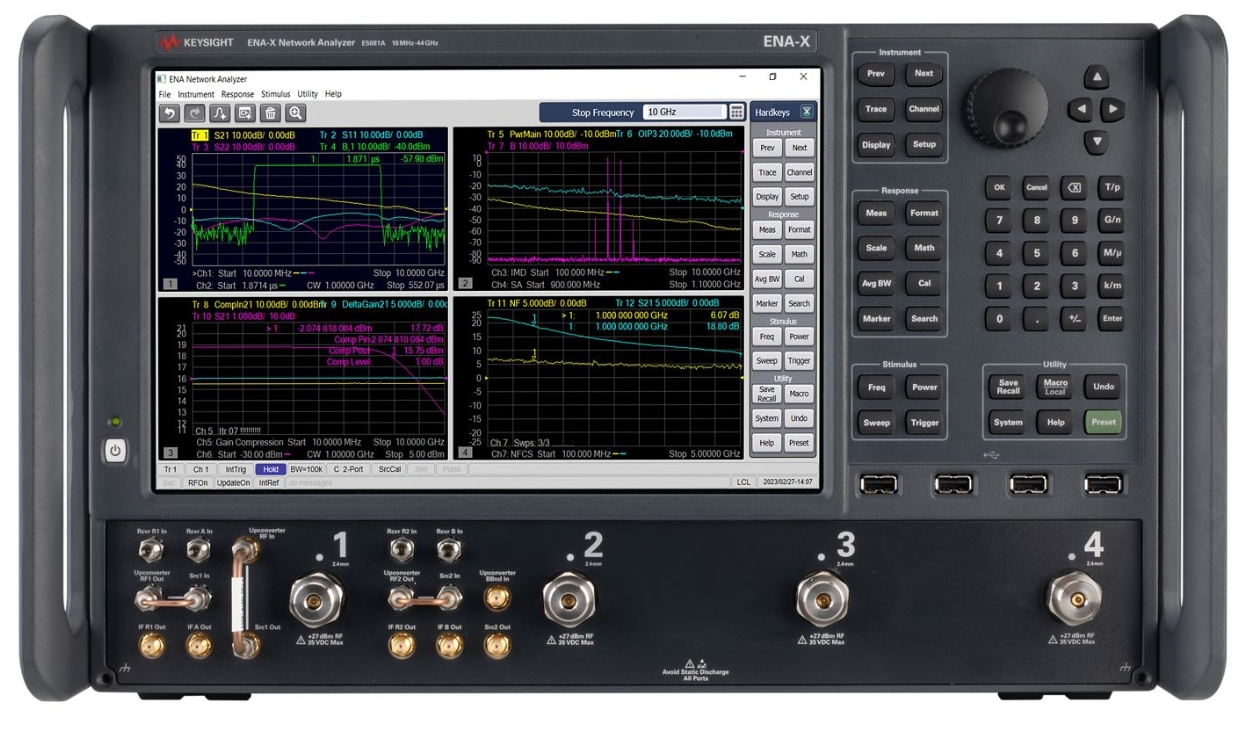This screenshot has height=732, width=1252.
Task: Toggle IntTrig in the status bar
Action: (236, 469)
